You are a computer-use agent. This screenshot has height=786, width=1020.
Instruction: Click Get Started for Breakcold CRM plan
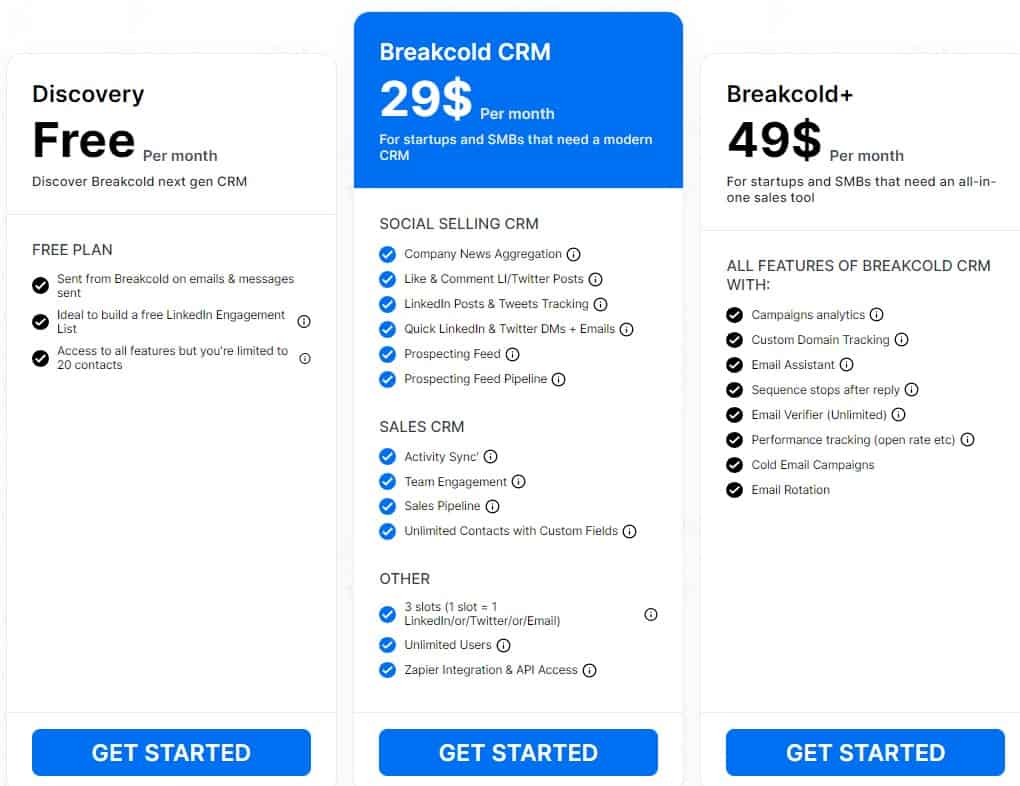(518, 753)
